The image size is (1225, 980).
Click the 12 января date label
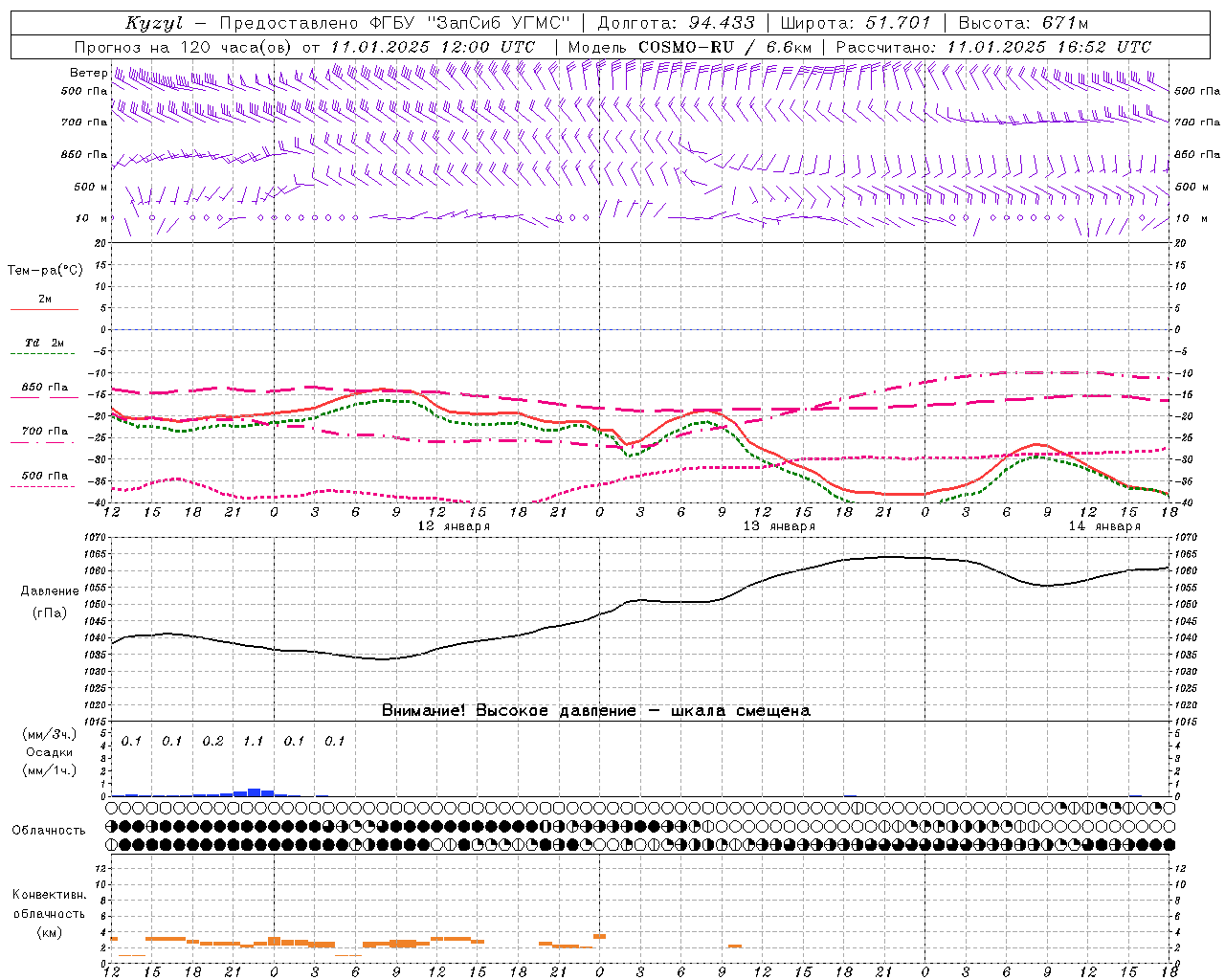454,526
